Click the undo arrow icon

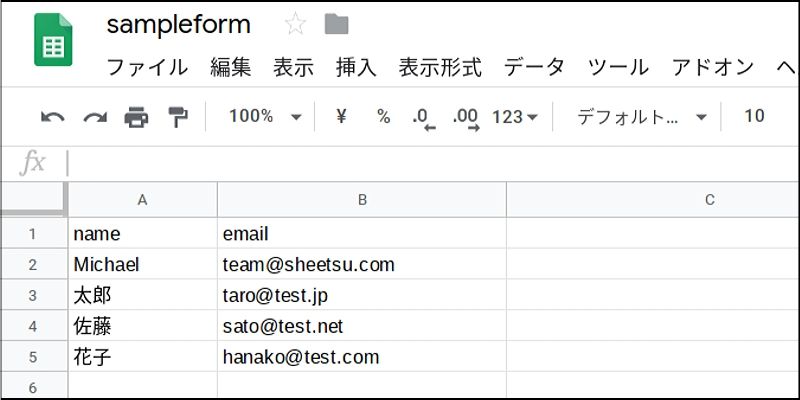pos(53,118)
